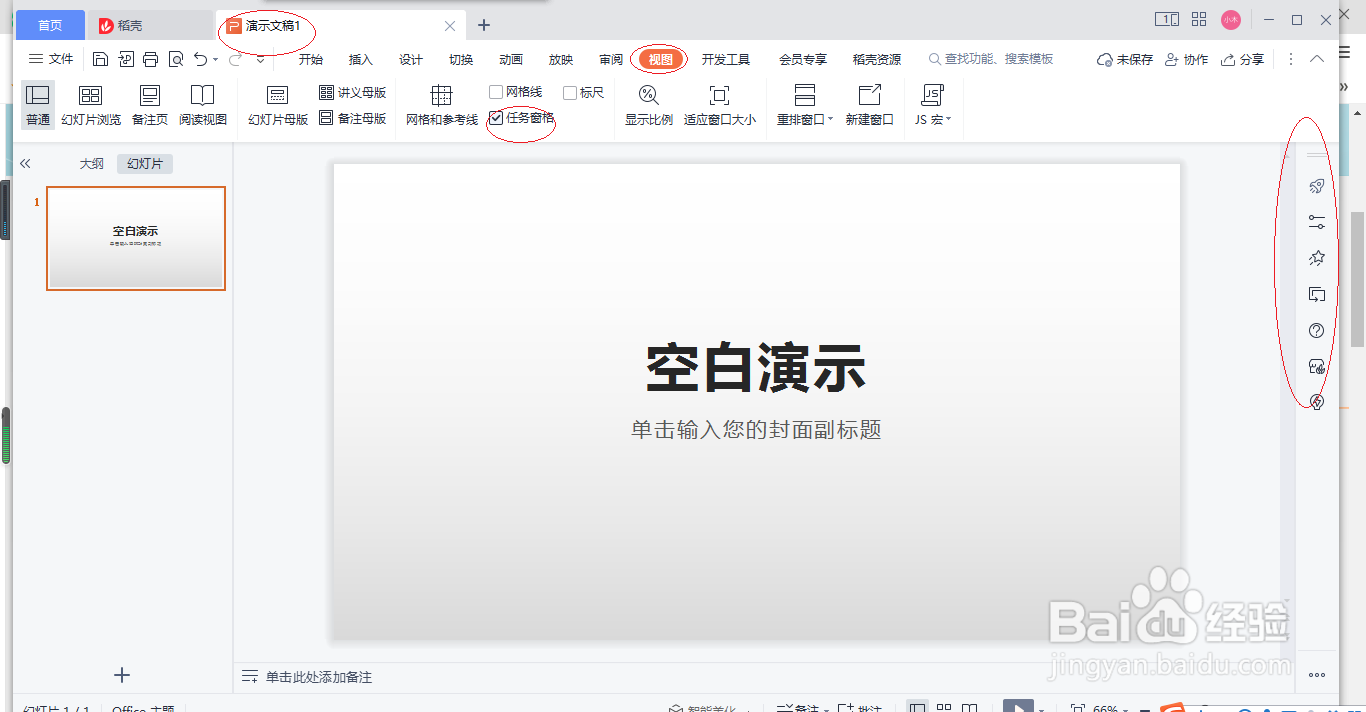1366x712 pixels.
Task: Open the 备注 dropdown in status bar
Action: 812,706
